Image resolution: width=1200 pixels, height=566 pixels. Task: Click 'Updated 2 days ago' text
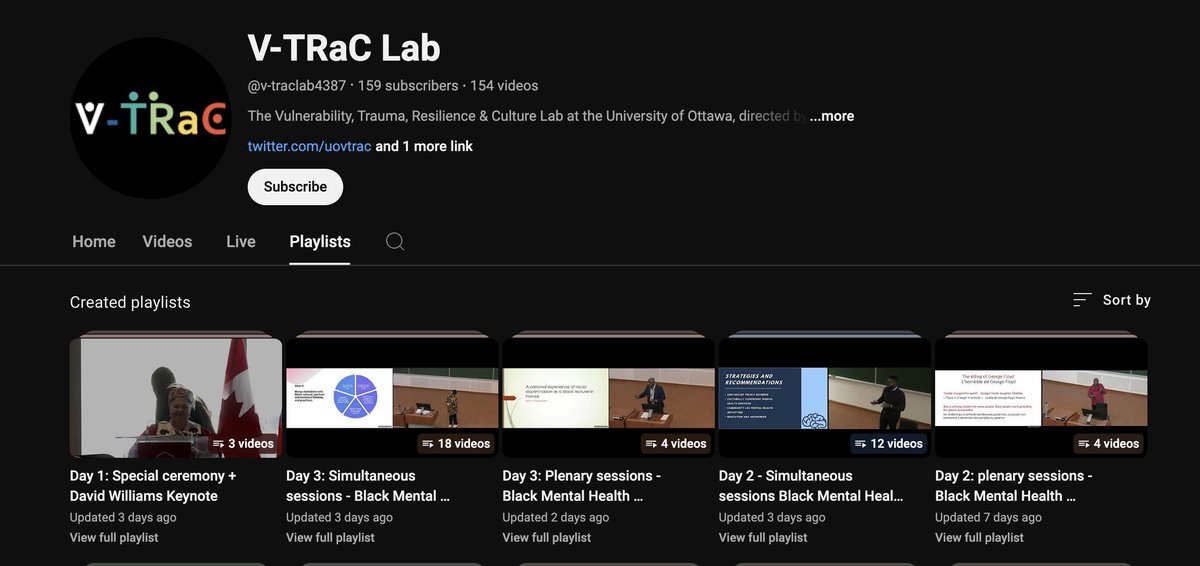(556, 517)
